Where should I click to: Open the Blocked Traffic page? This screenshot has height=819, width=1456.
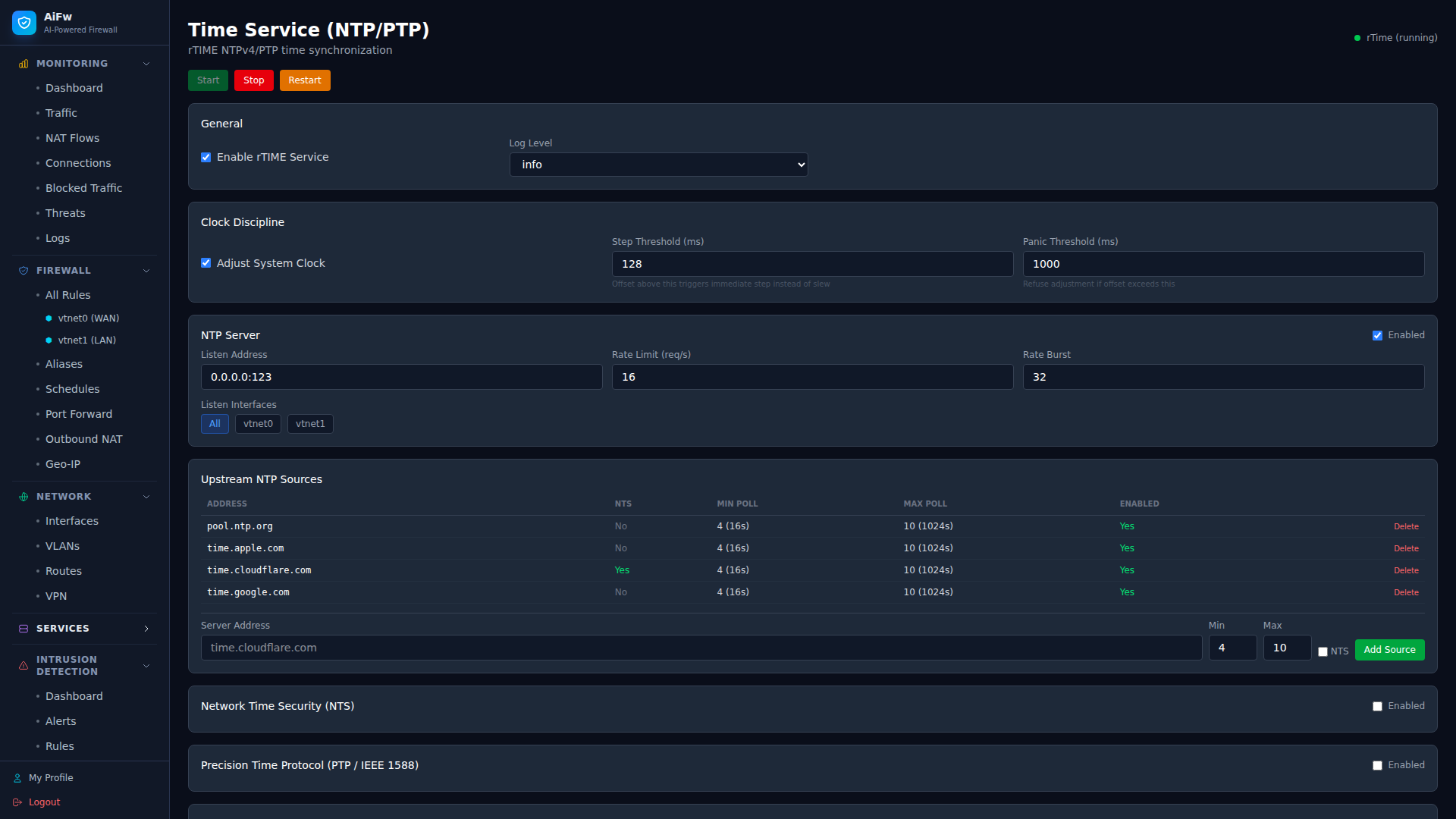pos(83,188)
